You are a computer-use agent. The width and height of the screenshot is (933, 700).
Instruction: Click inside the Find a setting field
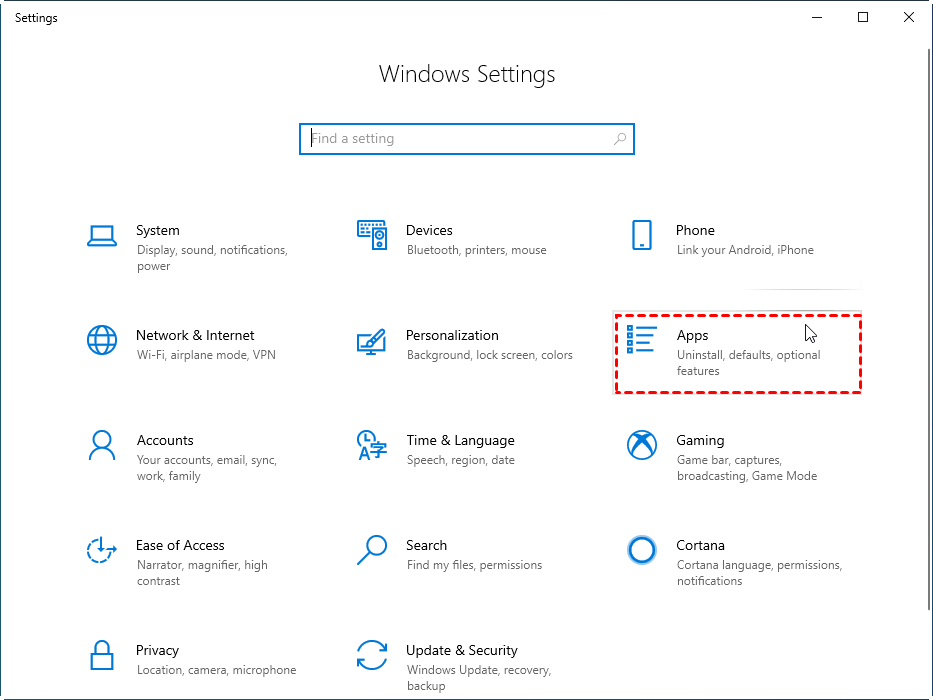point(460,139)
